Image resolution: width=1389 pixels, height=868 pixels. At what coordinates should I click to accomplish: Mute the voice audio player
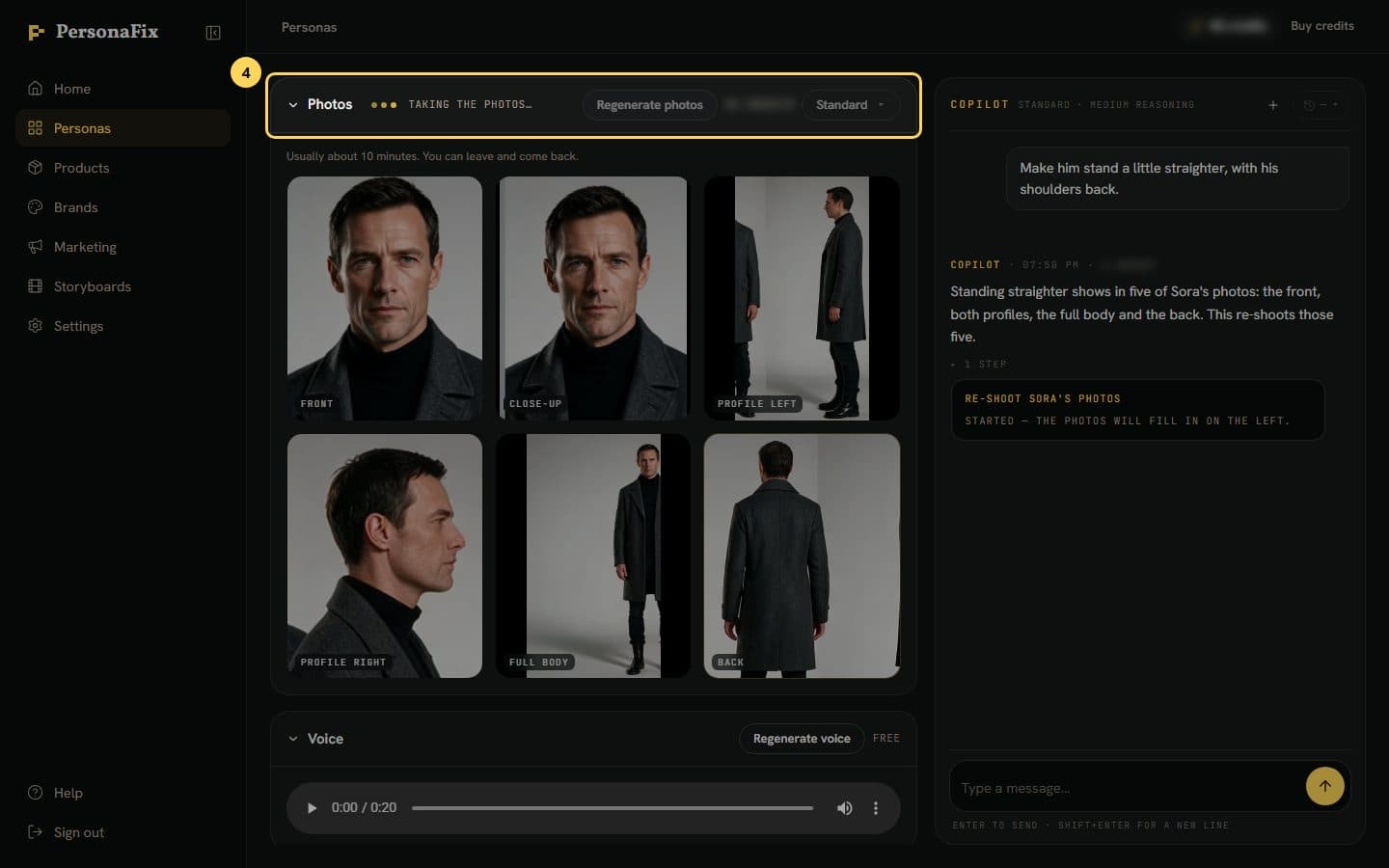(x=844, y=808)
